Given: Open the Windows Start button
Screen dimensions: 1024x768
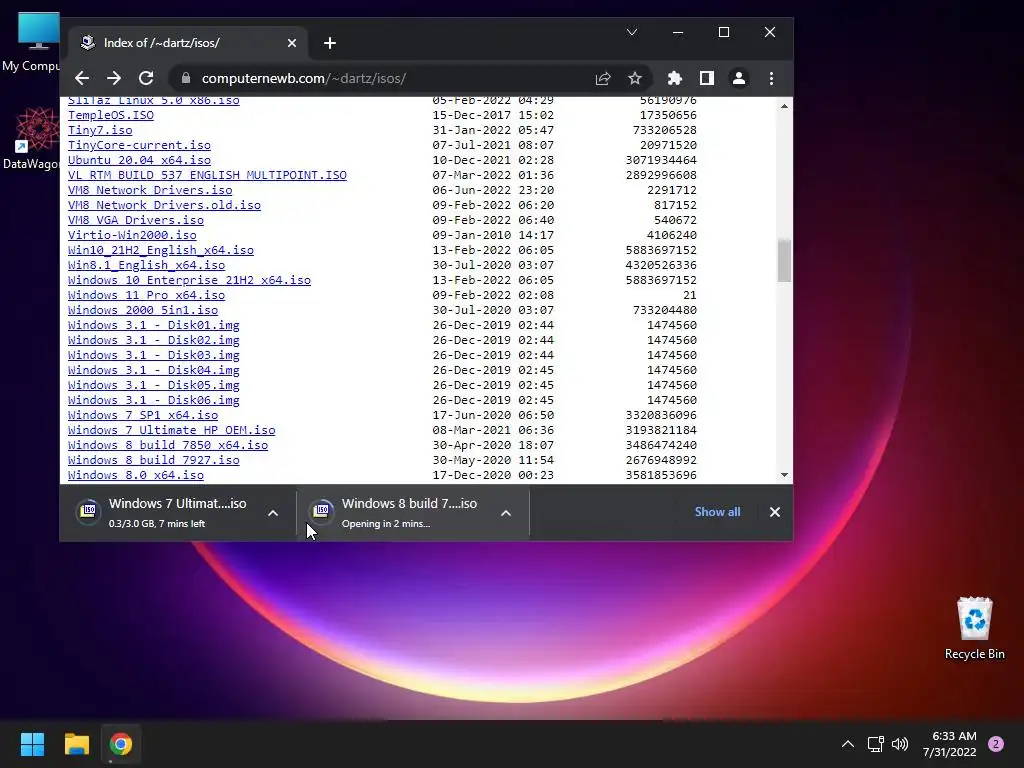Looking at the screenshot, I should pyautogui.click(x=33, y=744).
